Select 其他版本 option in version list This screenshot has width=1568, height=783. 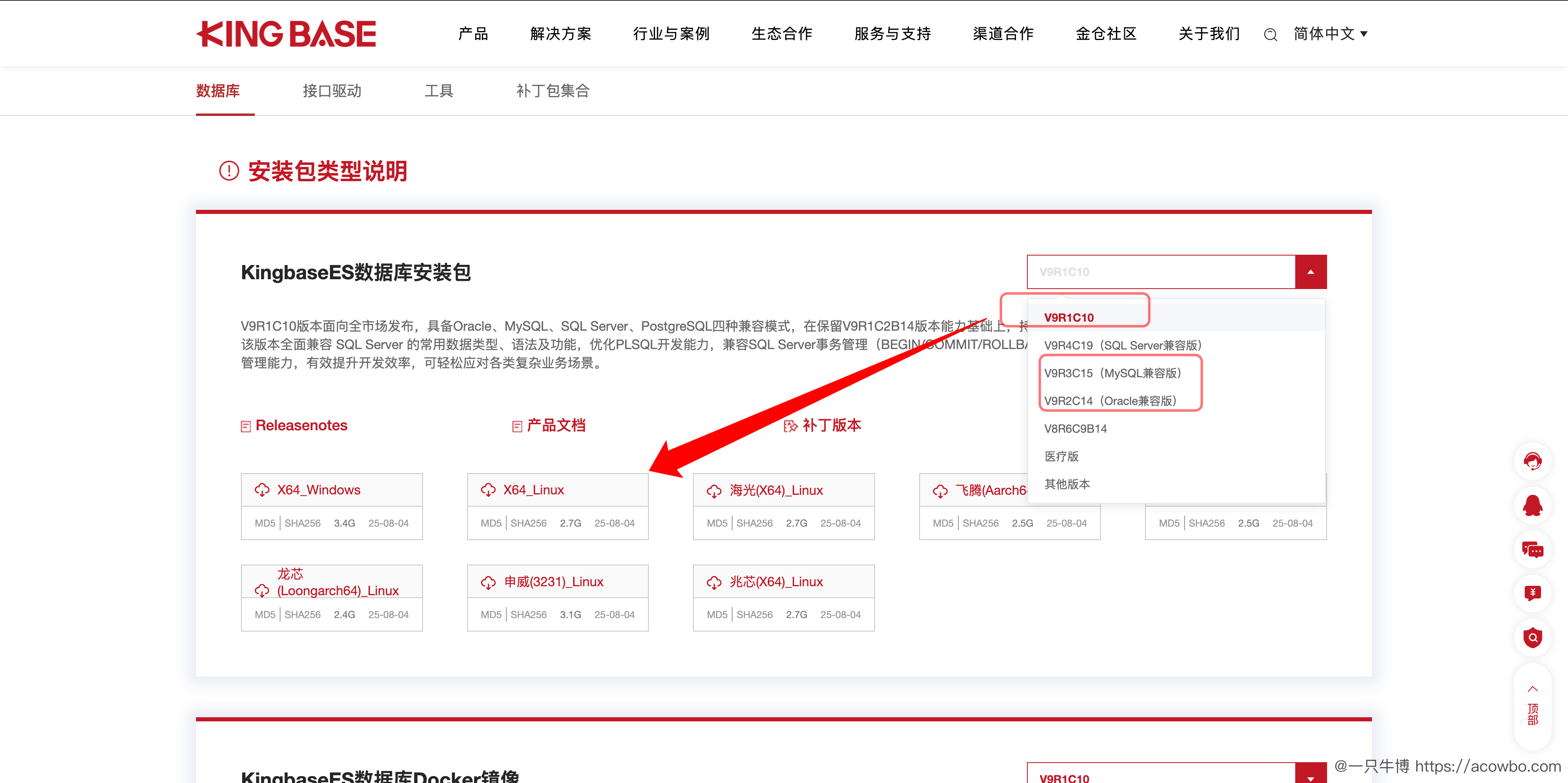(1176, 484)
